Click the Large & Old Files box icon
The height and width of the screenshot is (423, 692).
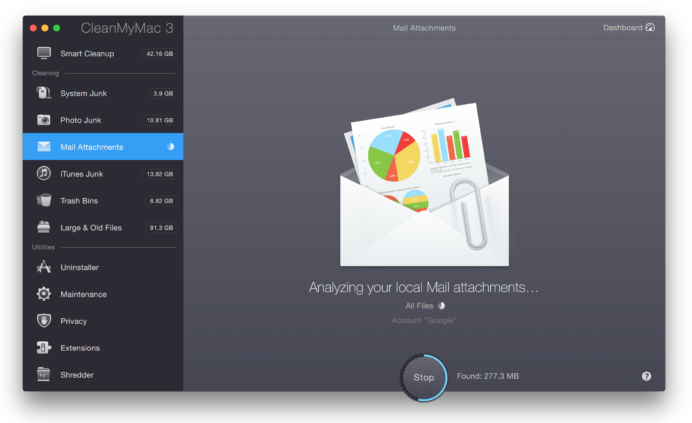click(x=44, y=227)
